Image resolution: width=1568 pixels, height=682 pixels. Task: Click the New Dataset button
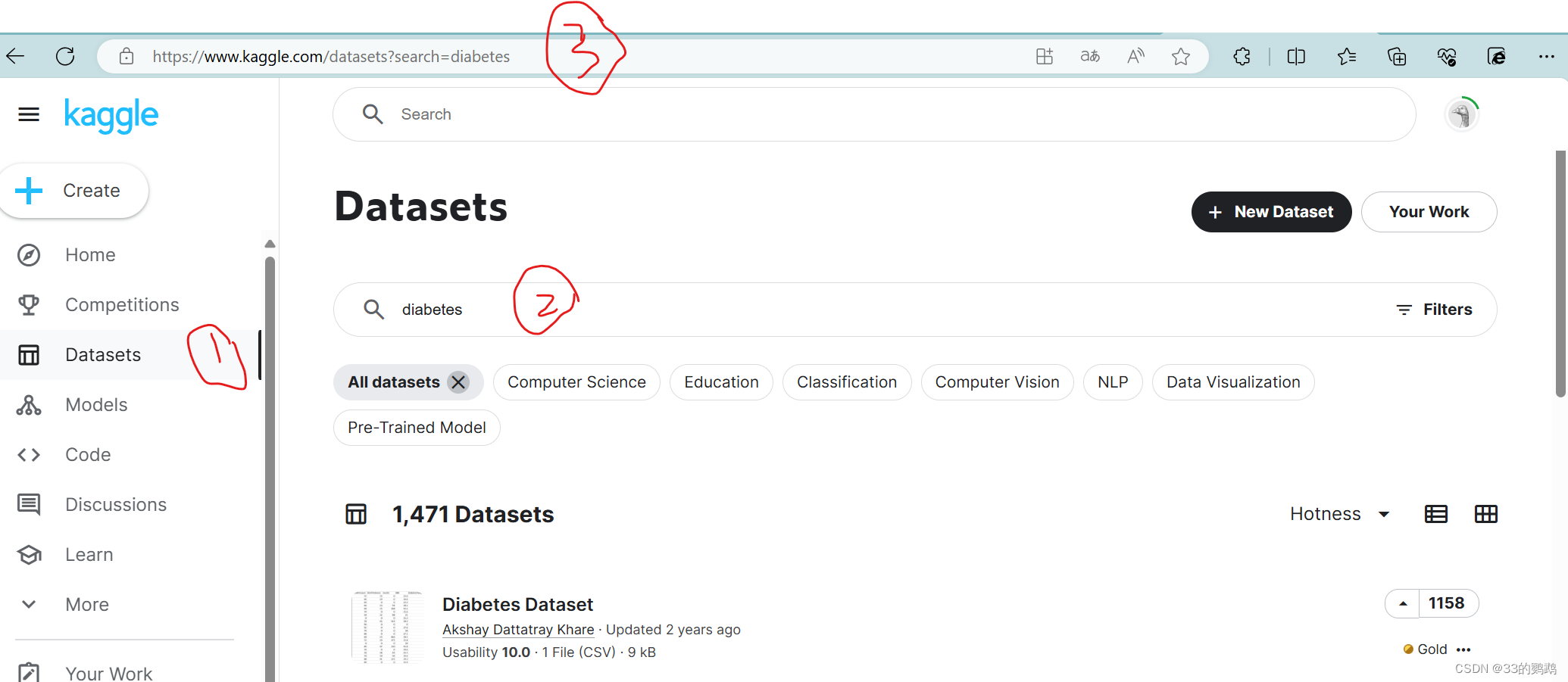tap(1271, 212)
